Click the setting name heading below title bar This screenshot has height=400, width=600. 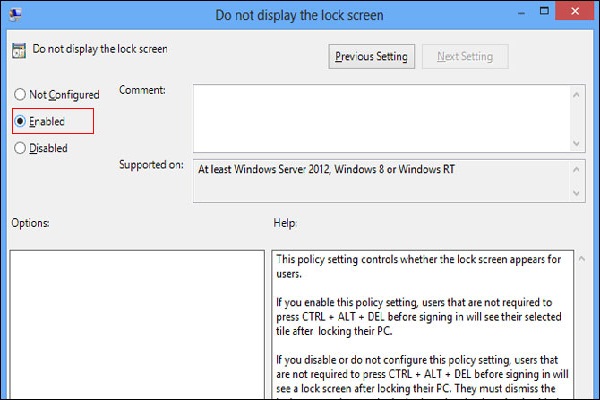100,48
